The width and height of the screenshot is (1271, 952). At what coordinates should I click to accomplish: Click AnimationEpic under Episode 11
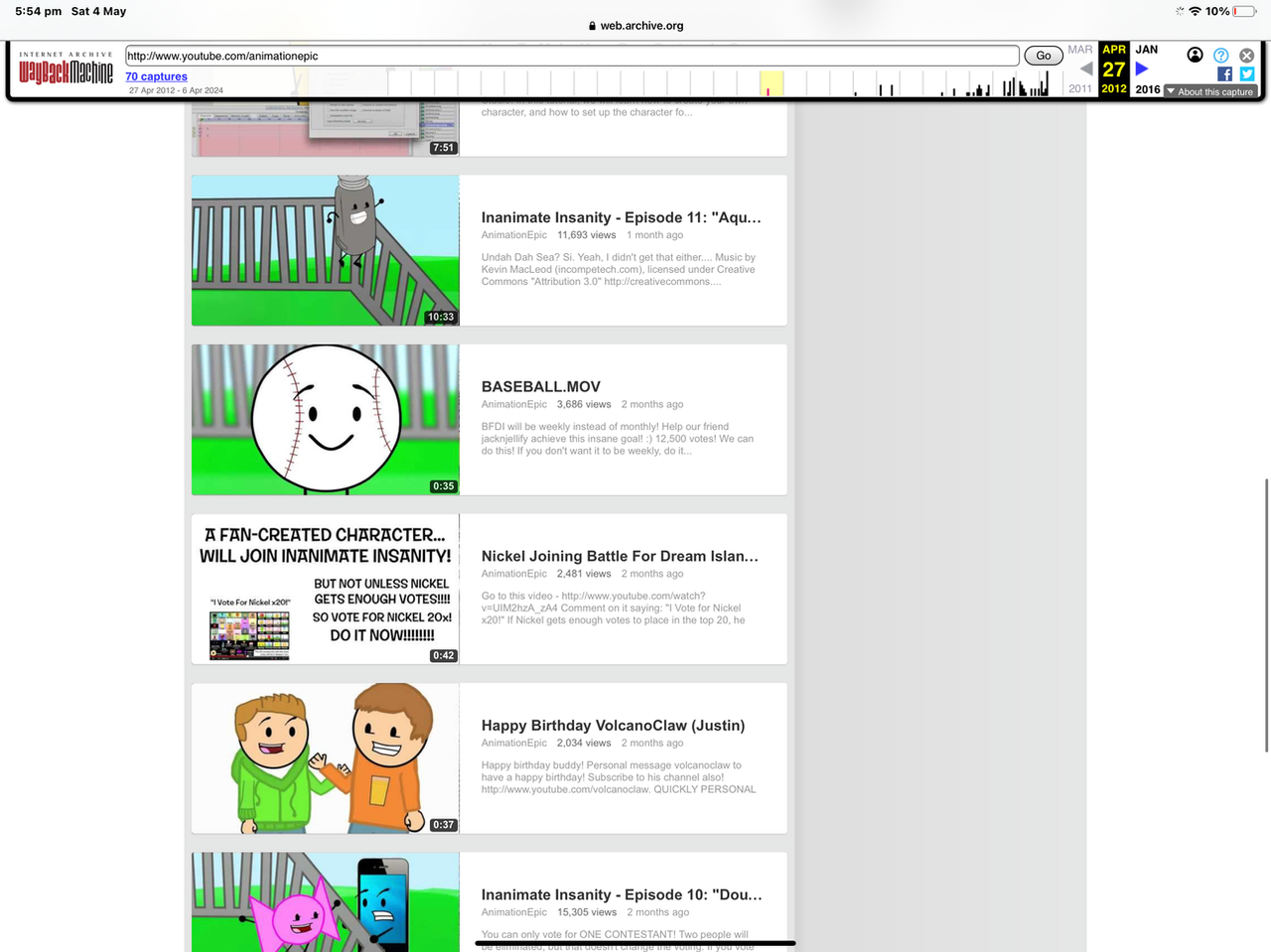pos(514,235)
